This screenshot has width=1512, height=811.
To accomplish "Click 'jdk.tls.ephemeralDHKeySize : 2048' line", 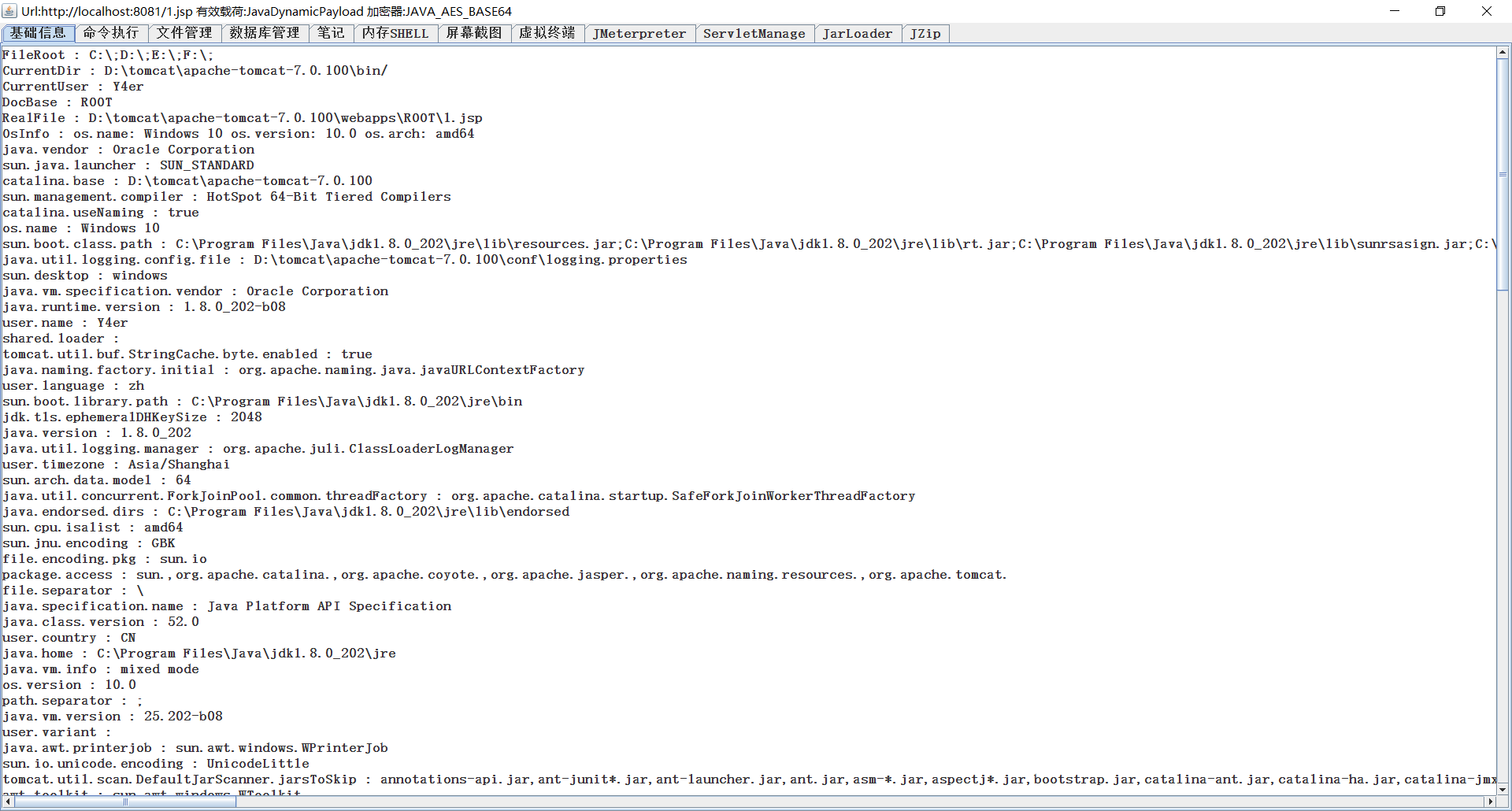I will (132, 417).
